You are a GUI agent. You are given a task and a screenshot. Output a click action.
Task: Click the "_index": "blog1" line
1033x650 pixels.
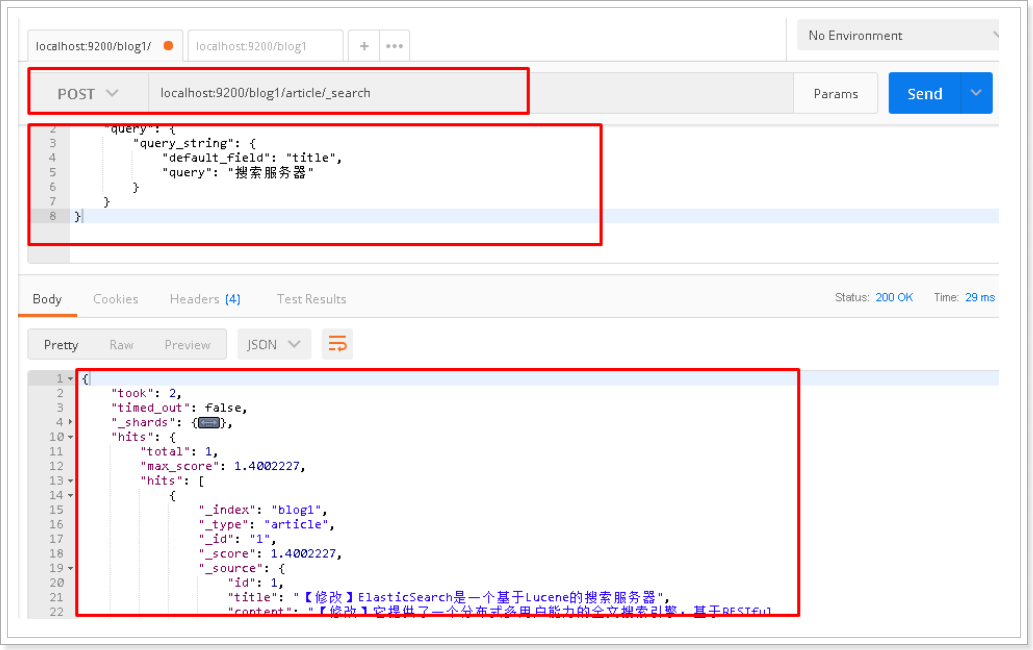263,510
